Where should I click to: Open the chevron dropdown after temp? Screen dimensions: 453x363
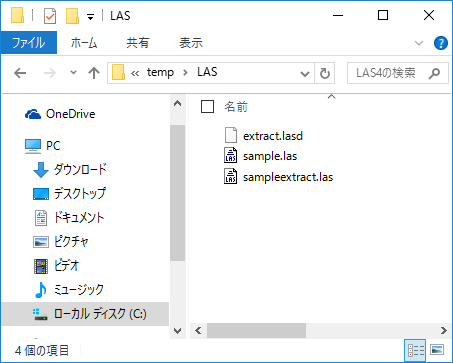pos(185,73)
